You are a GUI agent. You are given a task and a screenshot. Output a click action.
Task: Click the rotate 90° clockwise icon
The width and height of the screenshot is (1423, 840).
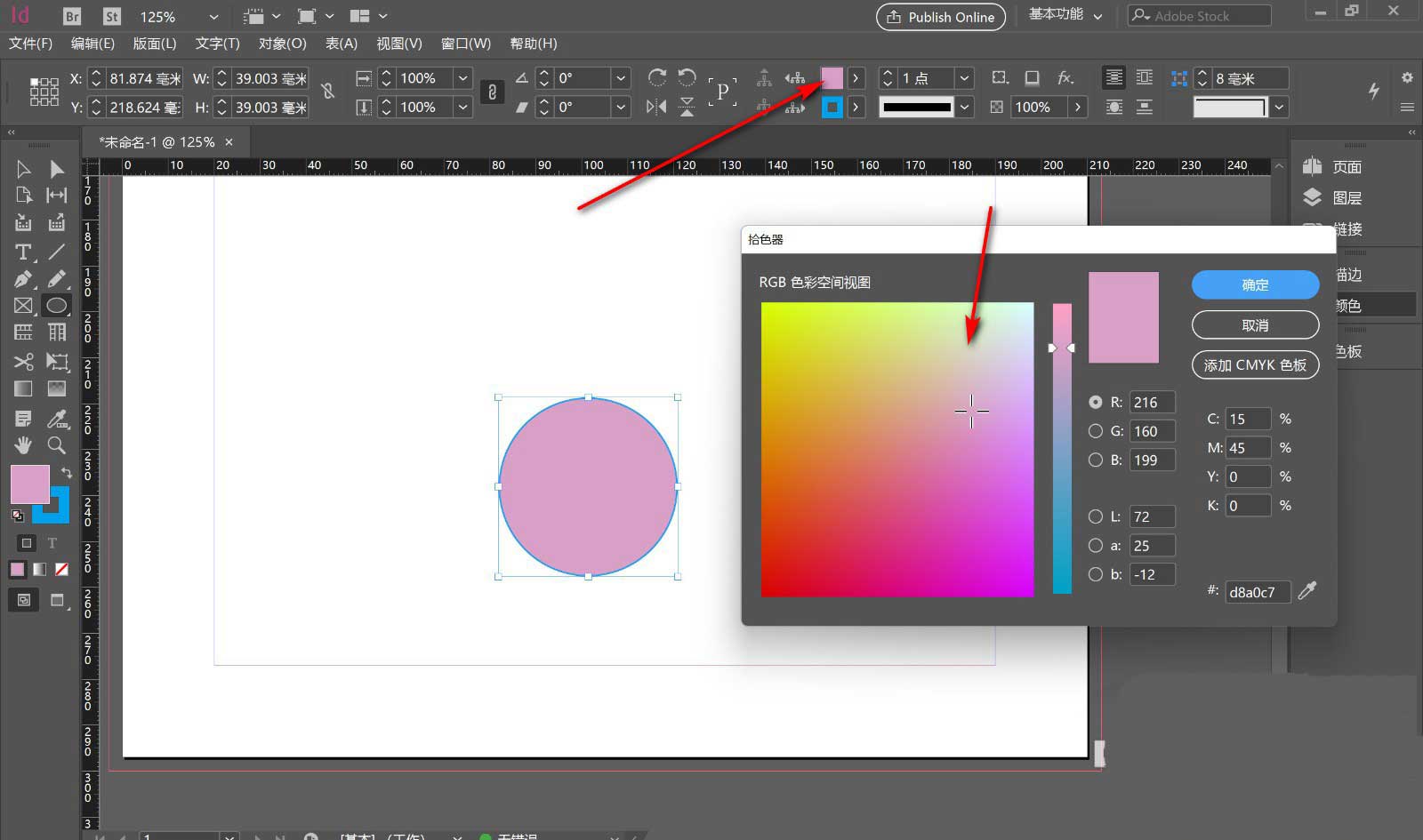click(657, 78)
